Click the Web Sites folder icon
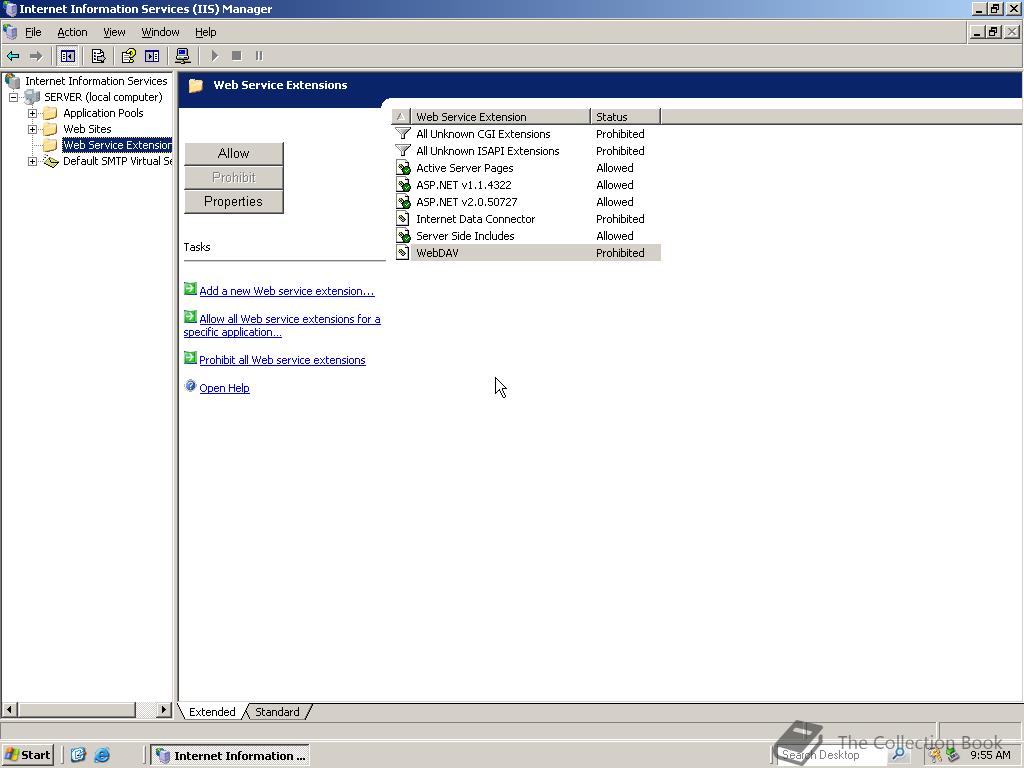 tap(50, 129)
